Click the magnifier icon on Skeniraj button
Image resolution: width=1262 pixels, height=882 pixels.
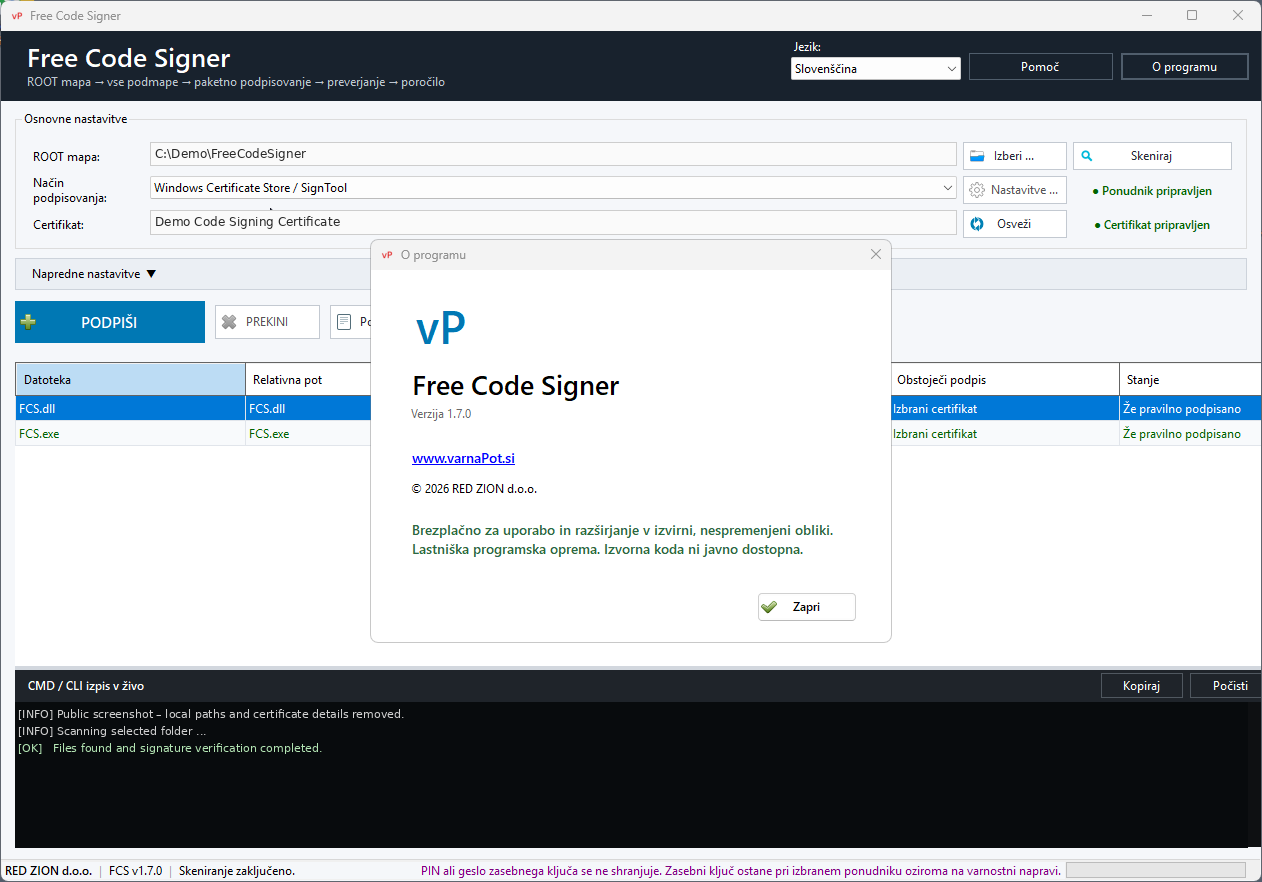coord(1087,156)
